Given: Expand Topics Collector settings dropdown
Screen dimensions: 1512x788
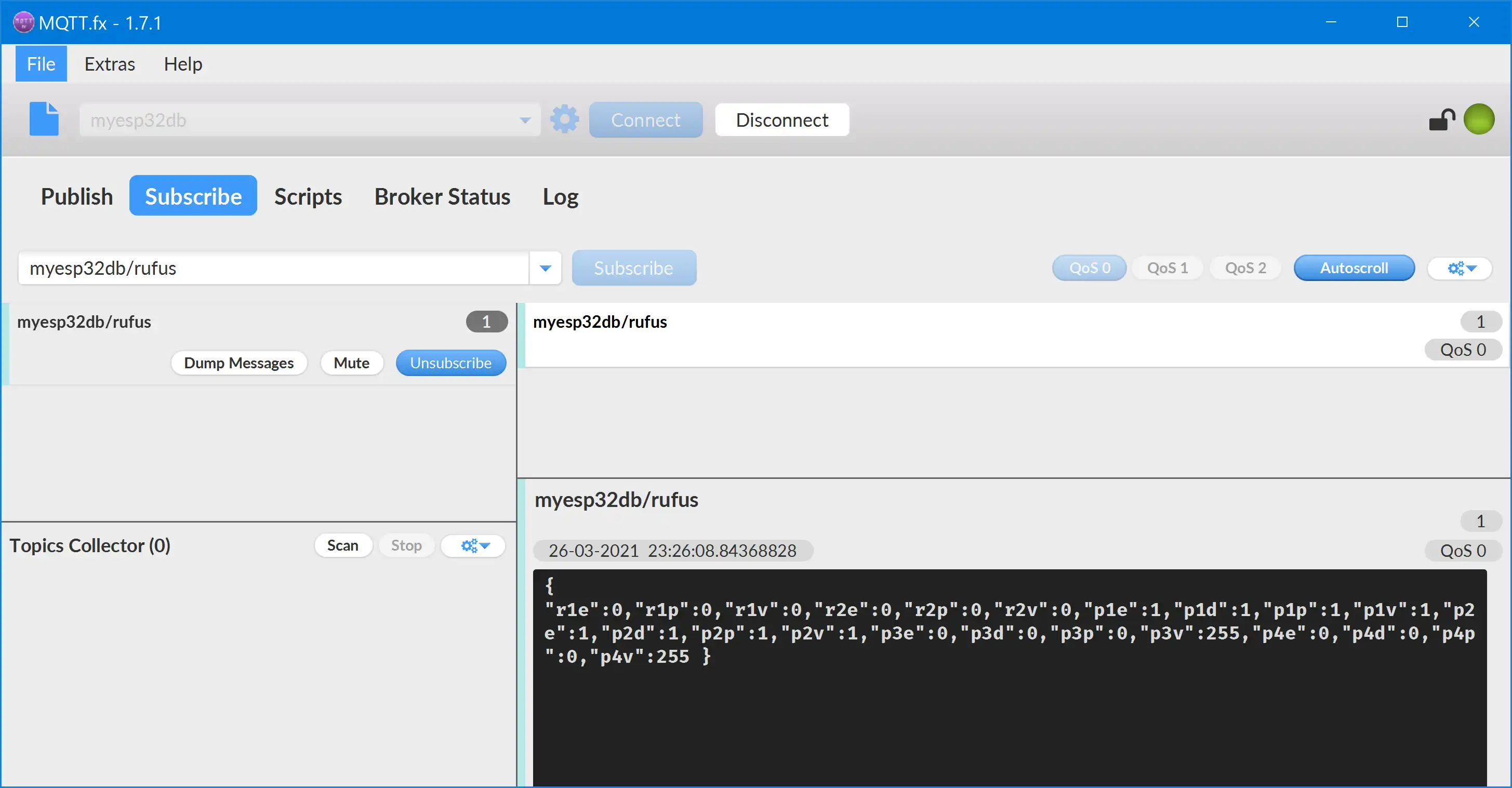Looking at the screenshot, I should [x=474, y=546].
